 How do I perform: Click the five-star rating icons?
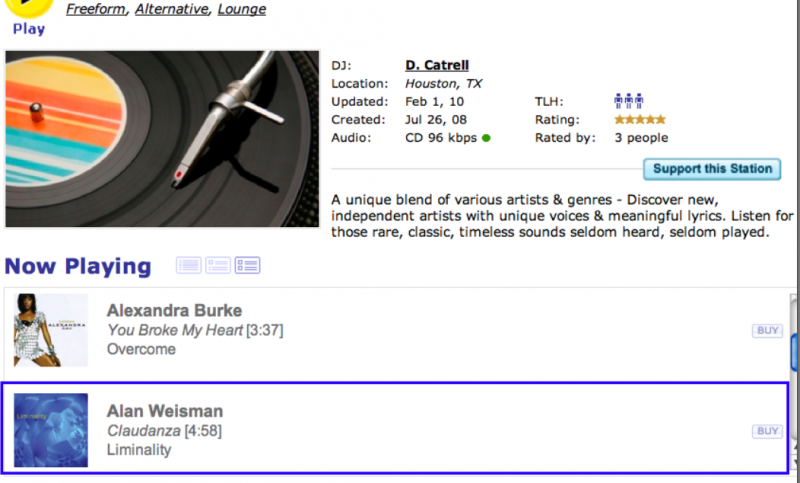(x=640, y=119)
